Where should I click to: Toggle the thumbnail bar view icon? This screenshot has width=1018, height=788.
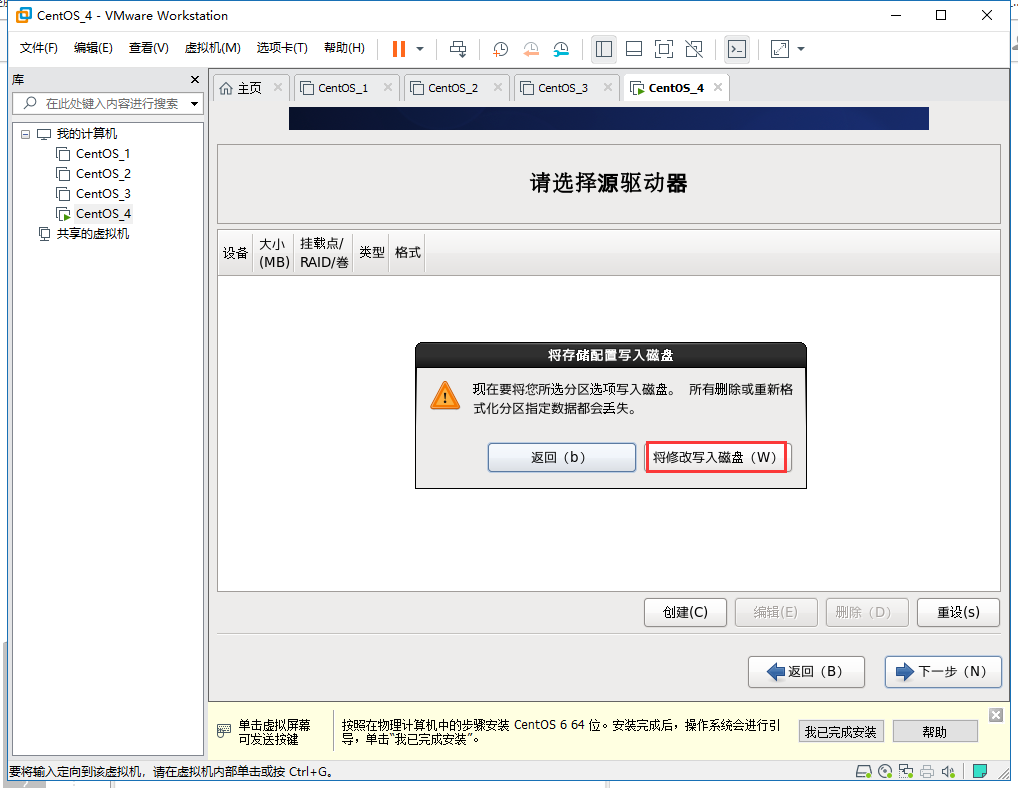634,49
